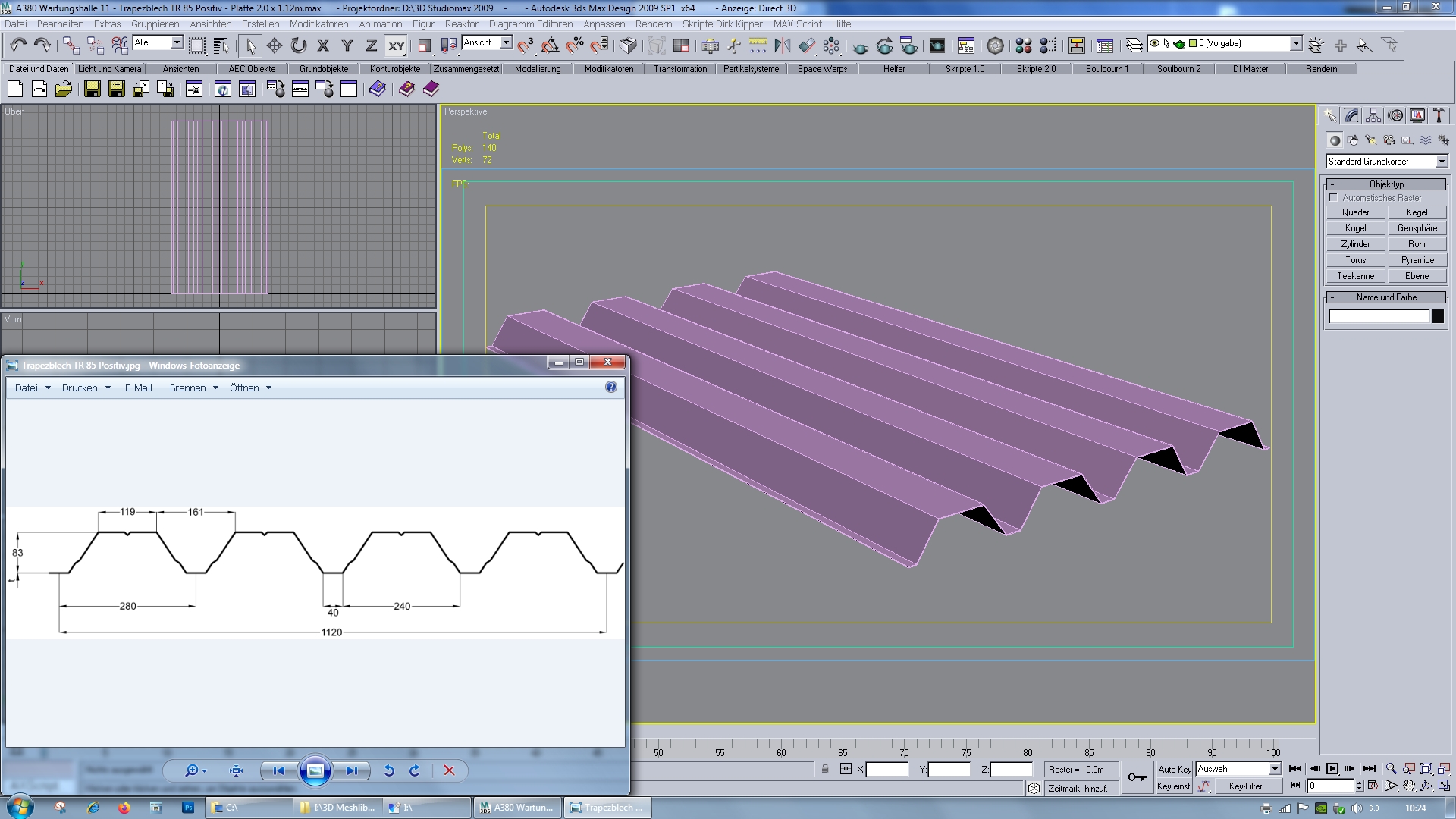The height and width of the screenshot is (819, 1456).
Task: Toggle the Auto-Key button
Action: pos(1174,769)
